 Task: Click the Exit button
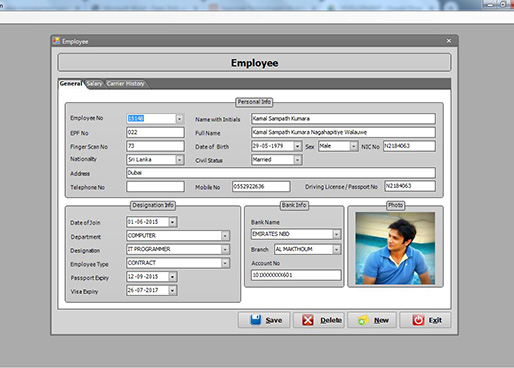425,320
